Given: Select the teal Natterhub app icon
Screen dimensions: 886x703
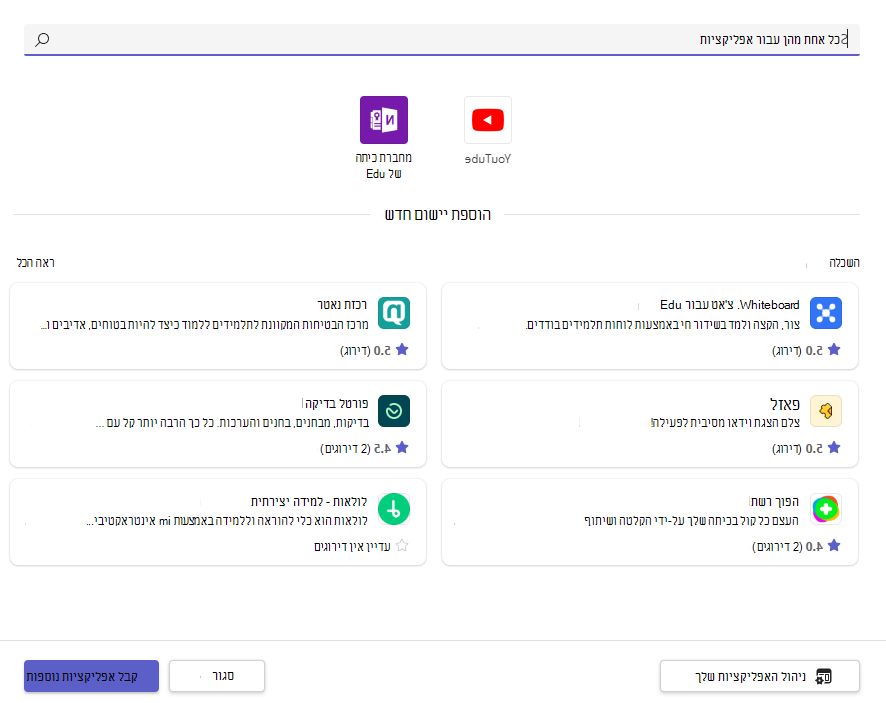Looking at the screenshot, I should (x=394, y=313).
